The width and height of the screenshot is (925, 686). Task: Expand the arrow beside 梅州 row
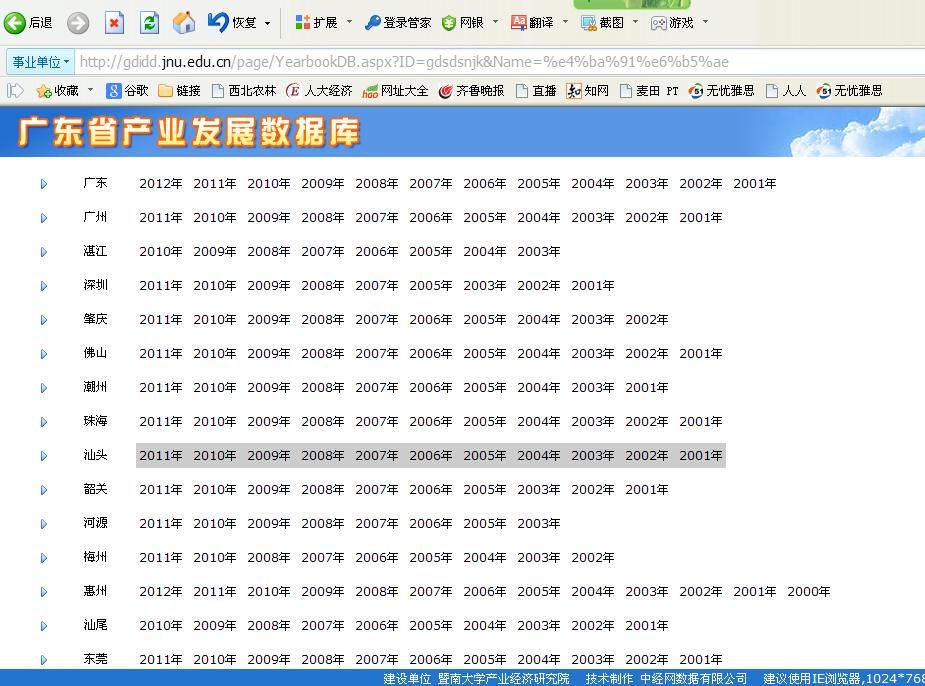[x=44, y=558]
